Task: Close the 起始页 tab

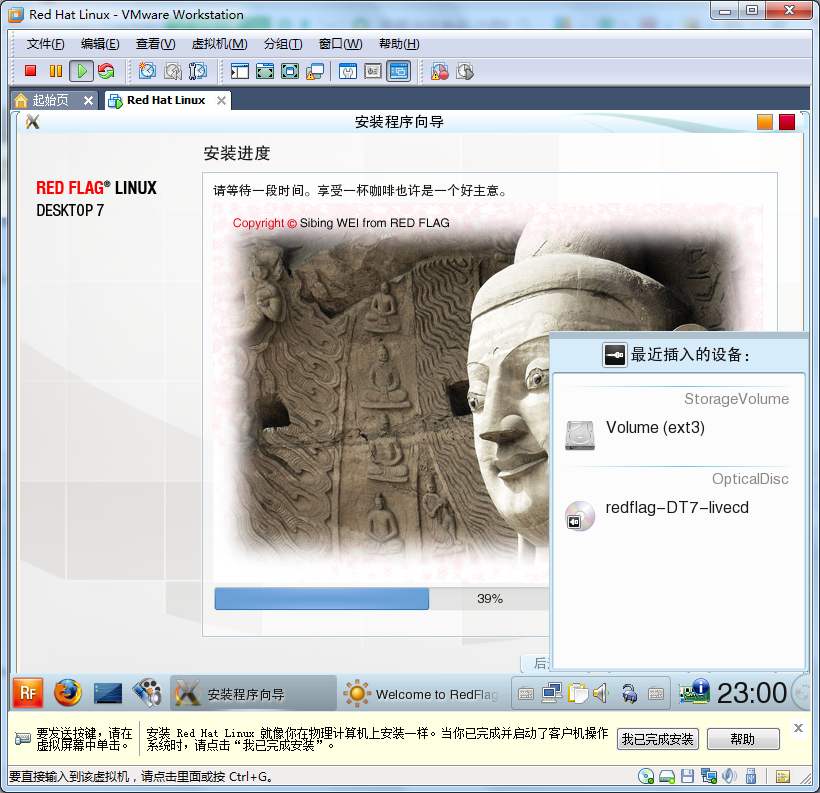Action: pos(88,100)
